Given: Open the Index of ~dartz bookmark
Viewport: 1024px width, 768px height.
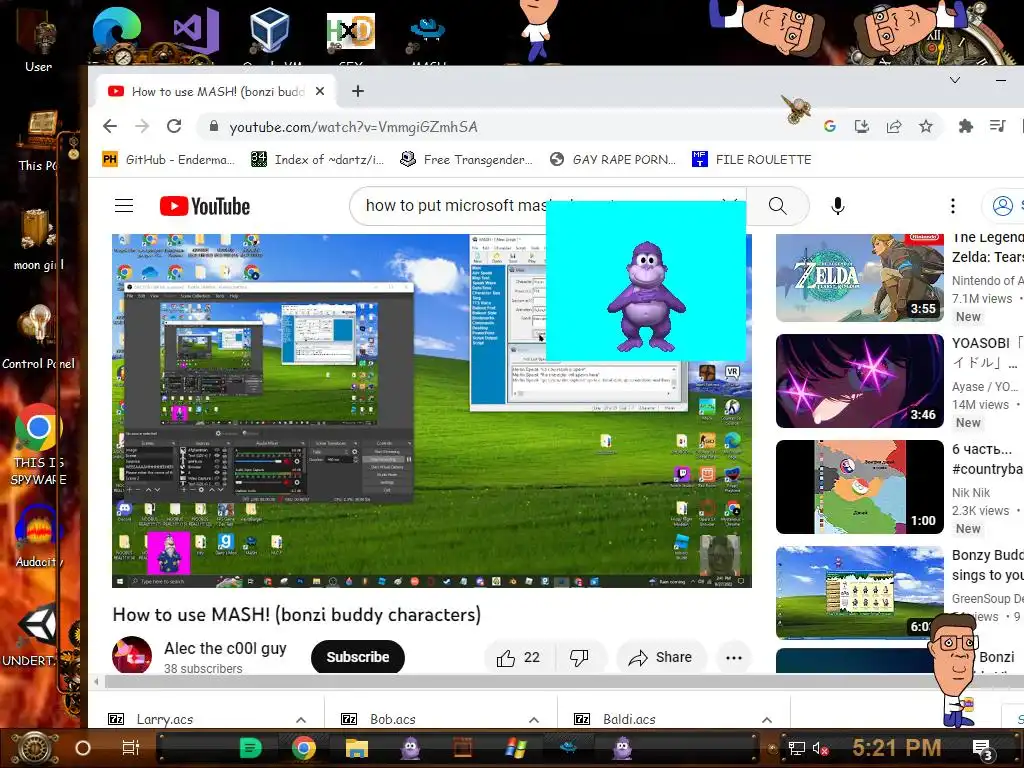Looking at the screenshot, I should point(317,159).
